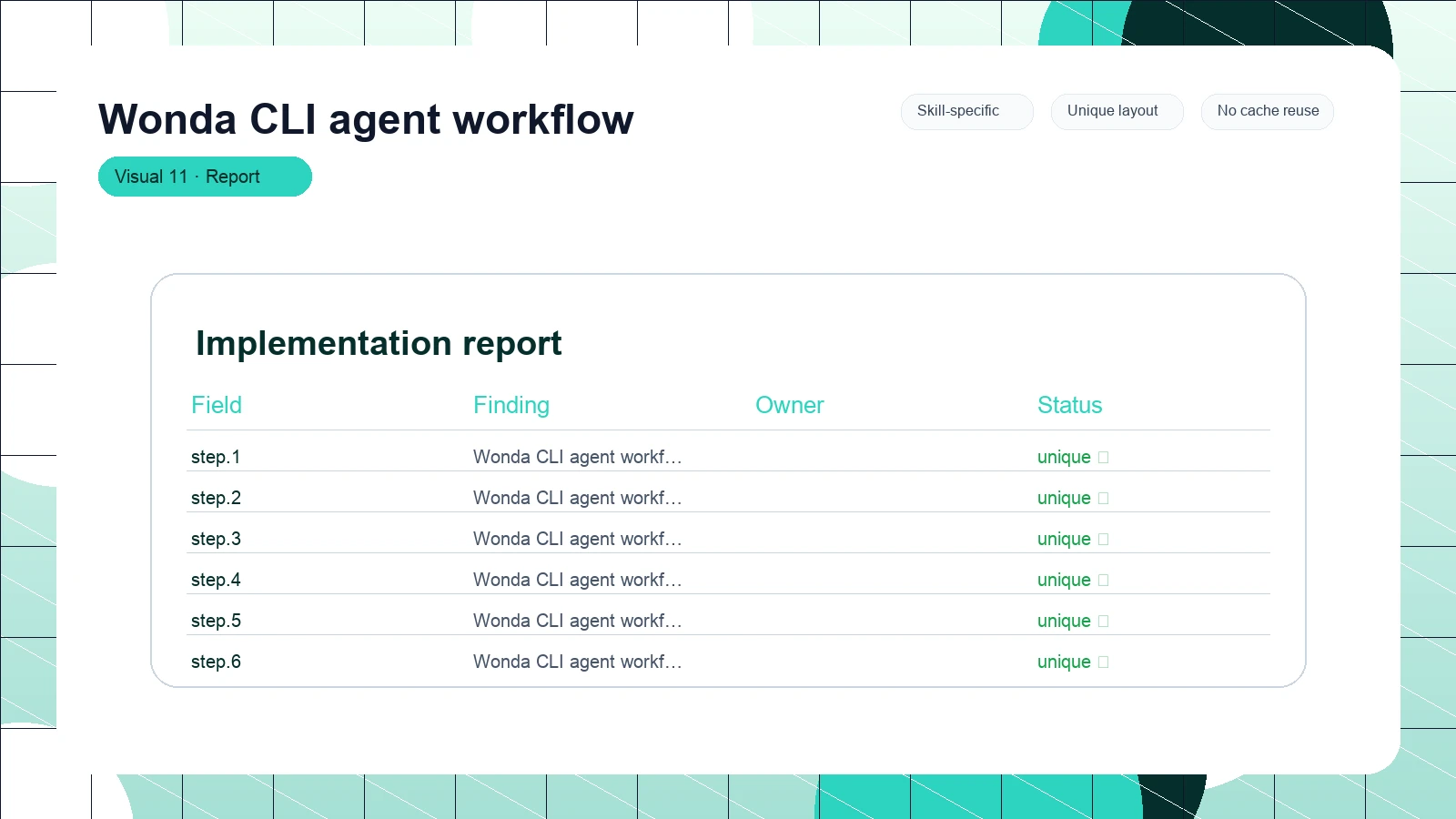Click the Finding column header
1456x819 pixels.
click(x=511, y=405)
